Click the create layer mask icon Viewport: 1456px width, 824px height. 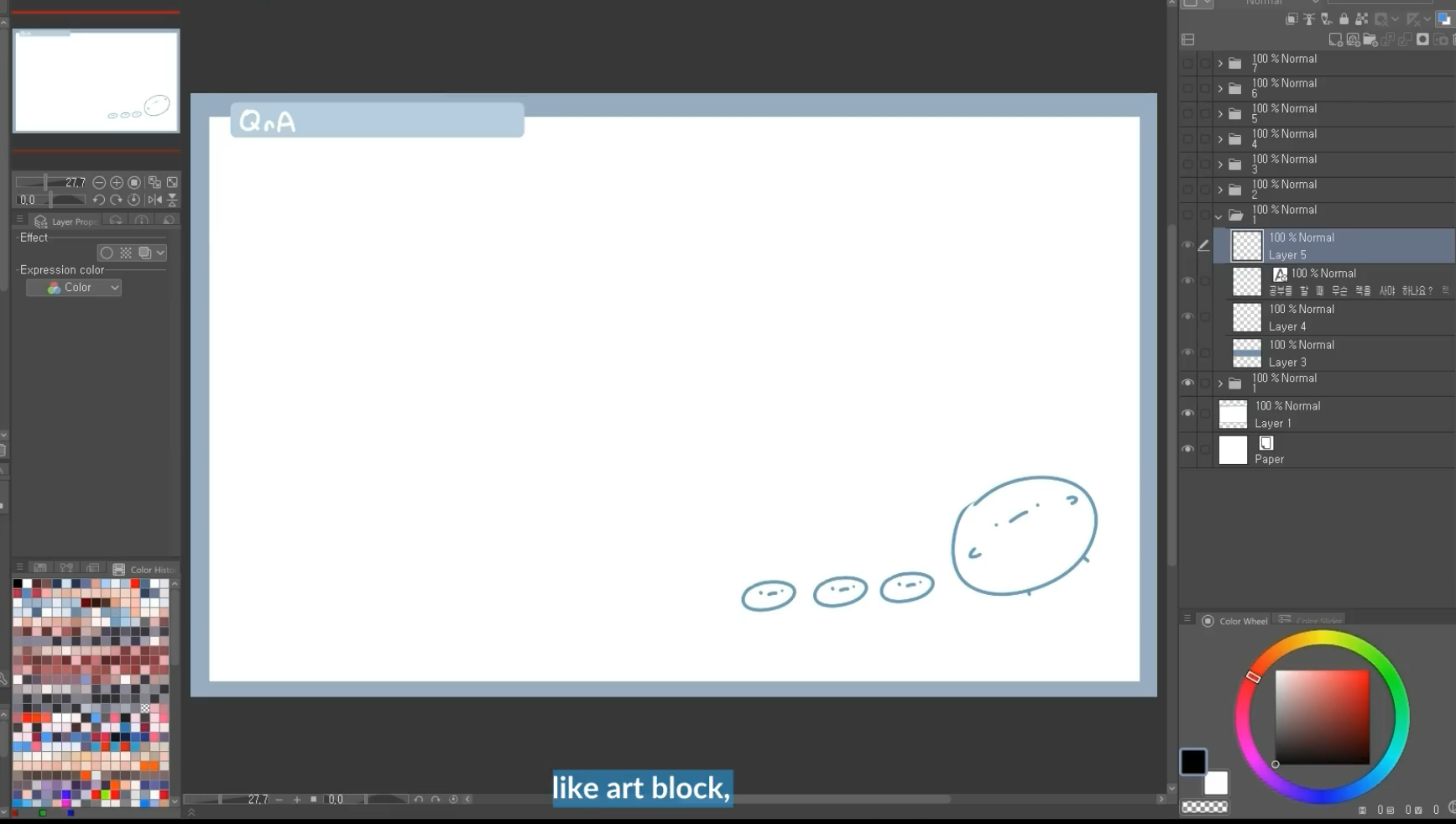[x=1422, y=39]
